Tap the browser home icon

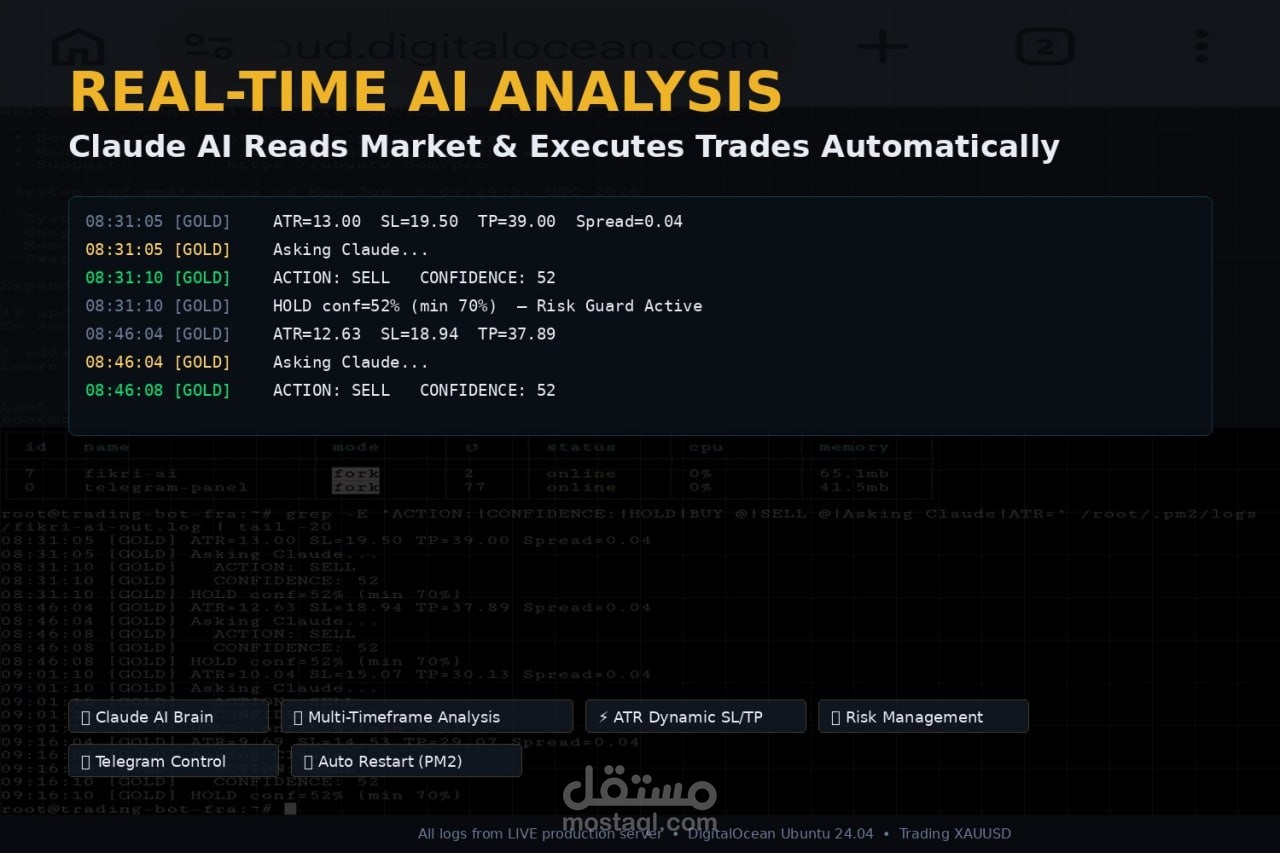pos(78,46)
